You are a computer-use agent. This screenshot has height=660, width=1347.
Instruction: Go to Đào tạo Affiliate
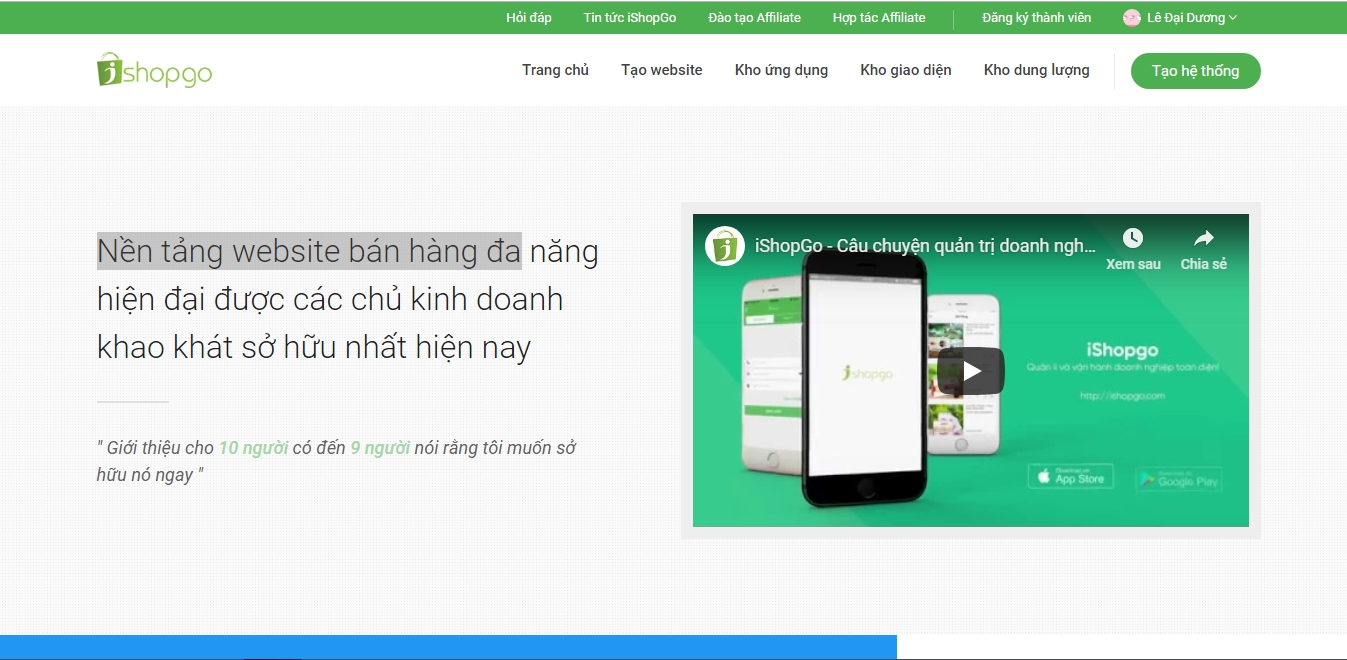click(754, 18)
